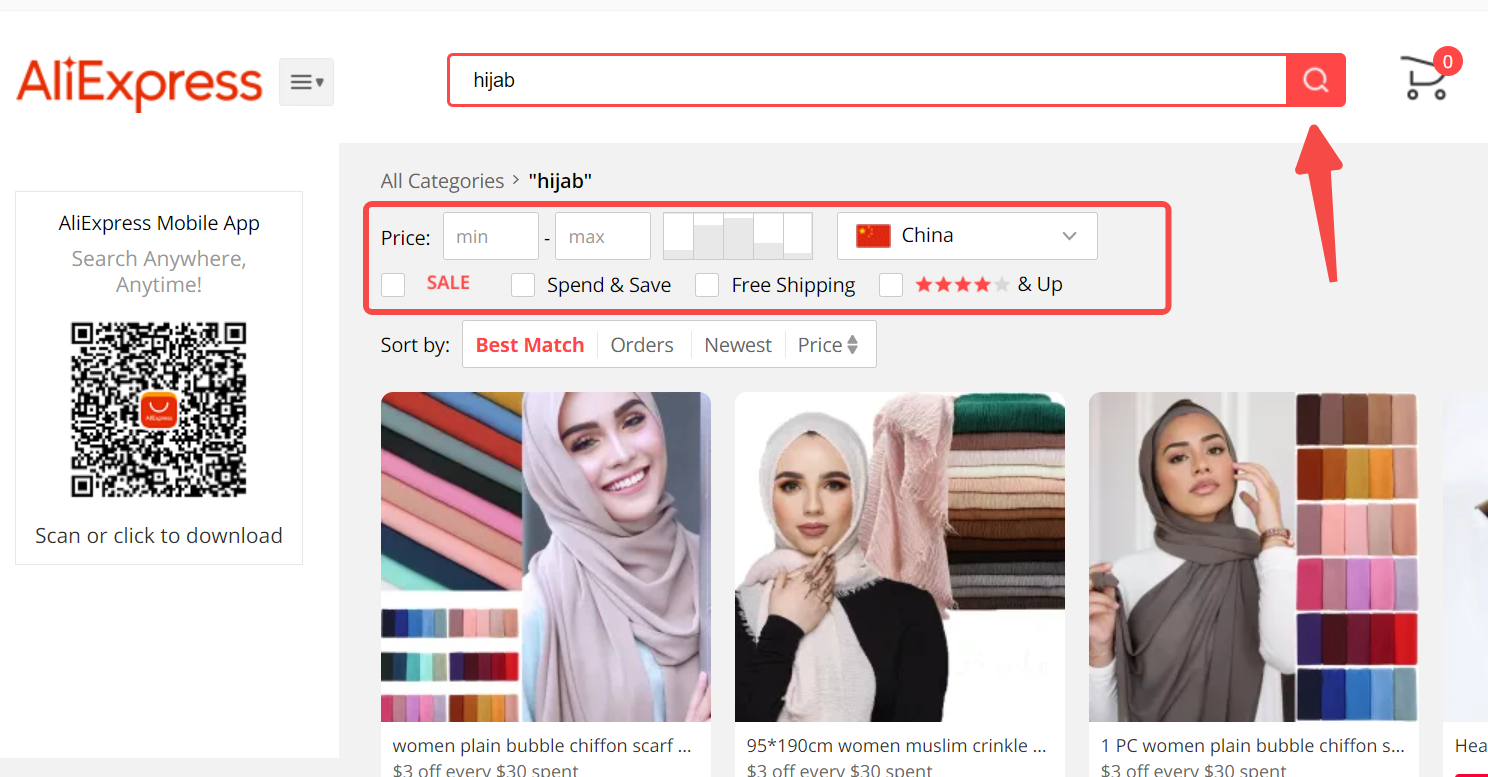Click the min price input field
The image size is (1488, 777).
[490, 235]
